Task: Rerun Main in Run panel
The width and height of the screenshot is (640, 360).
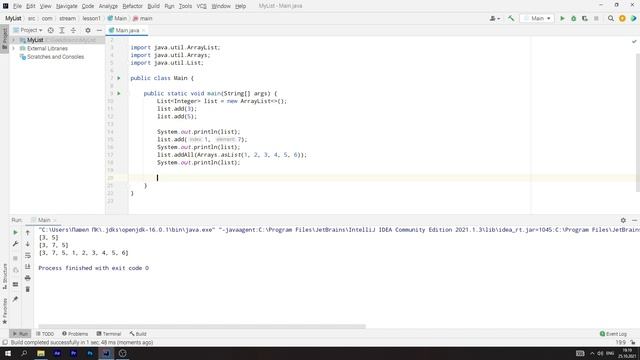Action: (x=16, y=232)
